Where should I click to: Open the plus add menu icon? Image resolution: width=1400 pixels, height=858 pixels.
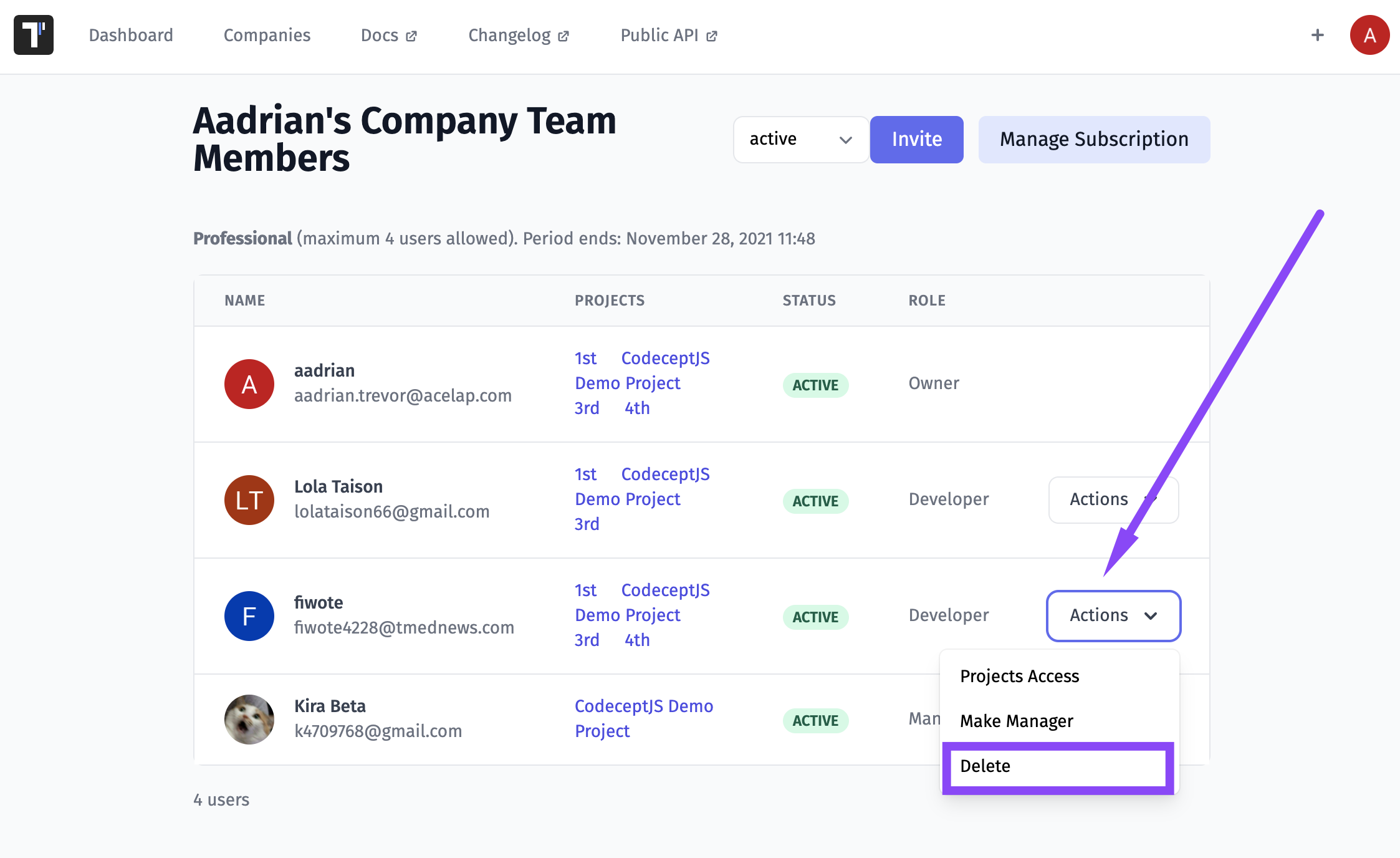coord(1318,35)
